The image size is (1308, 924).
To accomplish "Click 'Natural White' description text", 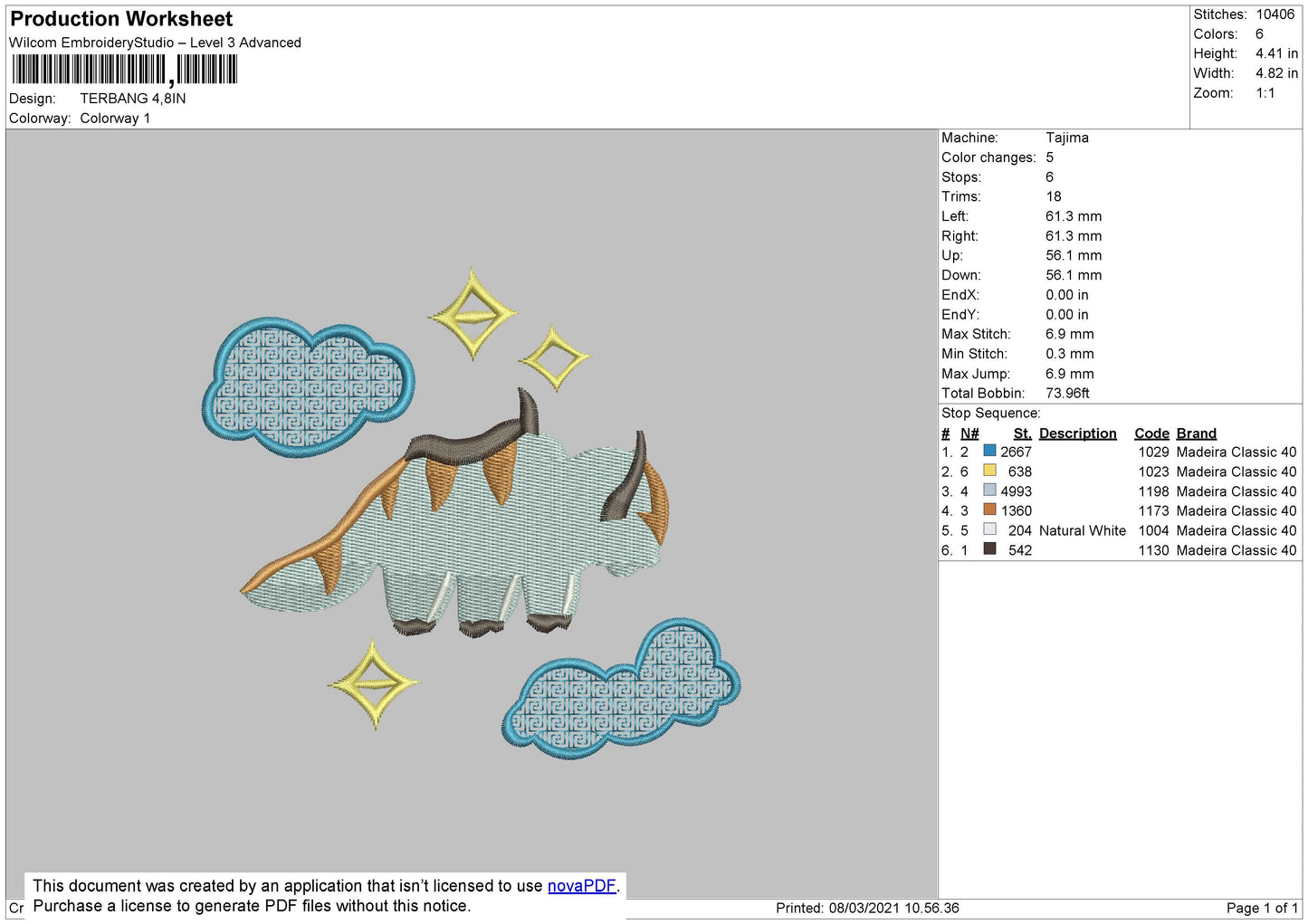I will coord(1083,530).
